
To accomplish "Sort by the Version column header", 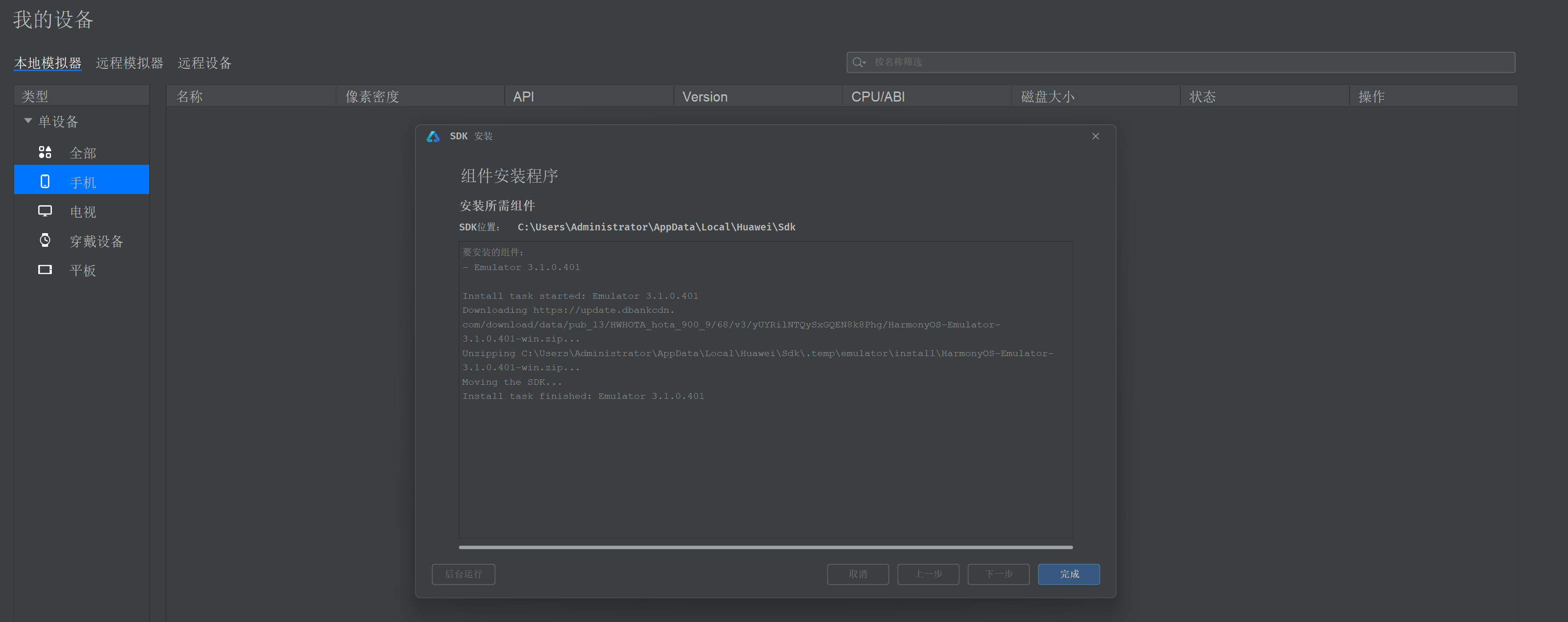I will [x=759, y=96].
